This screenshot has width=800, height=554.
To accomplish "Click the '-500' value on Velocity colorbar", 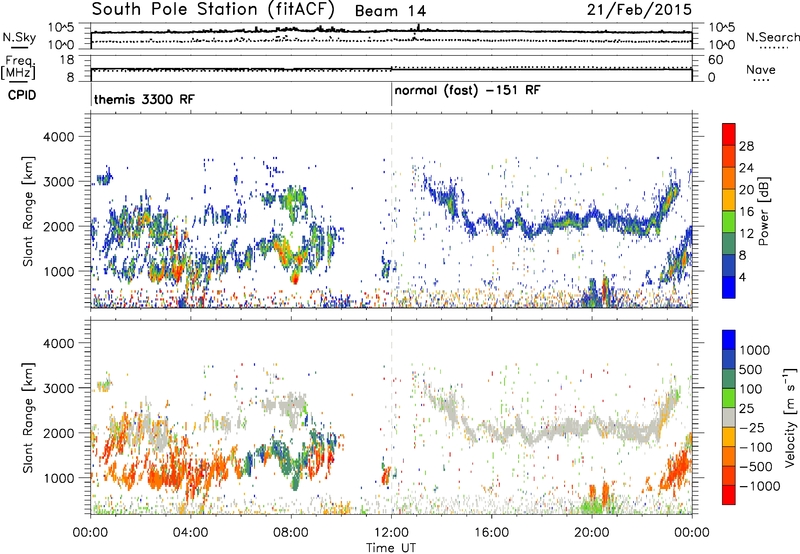I will [x=756, y=467].
